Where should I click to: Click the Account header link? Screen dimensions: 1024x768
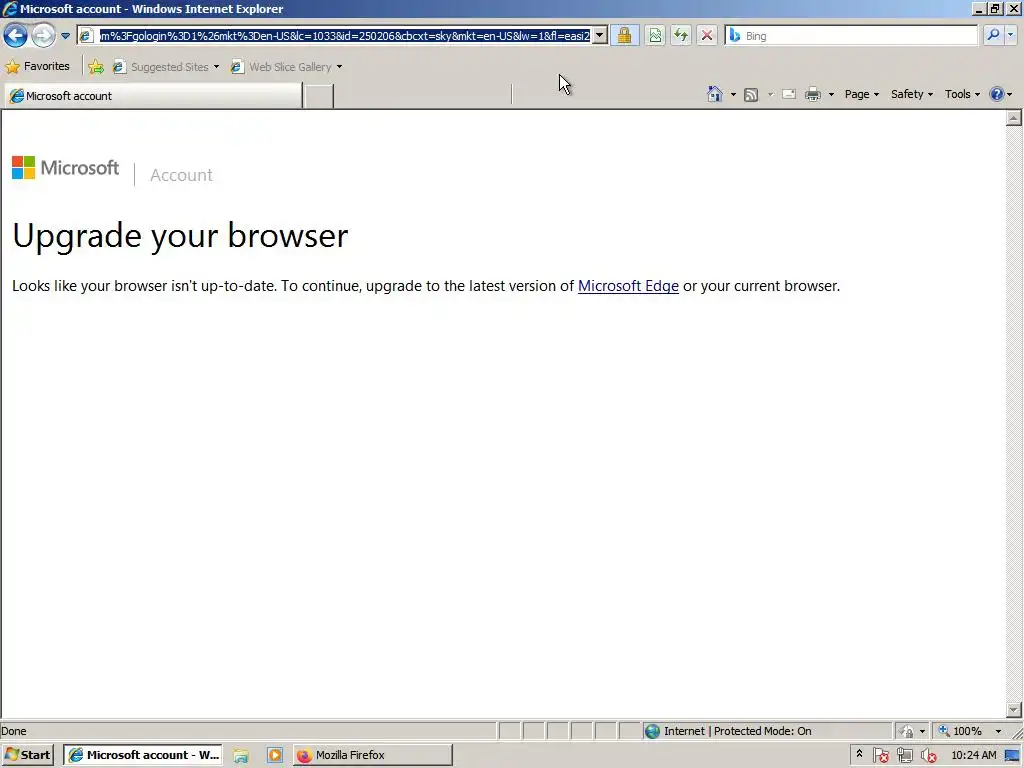click(x=181, y=175)
